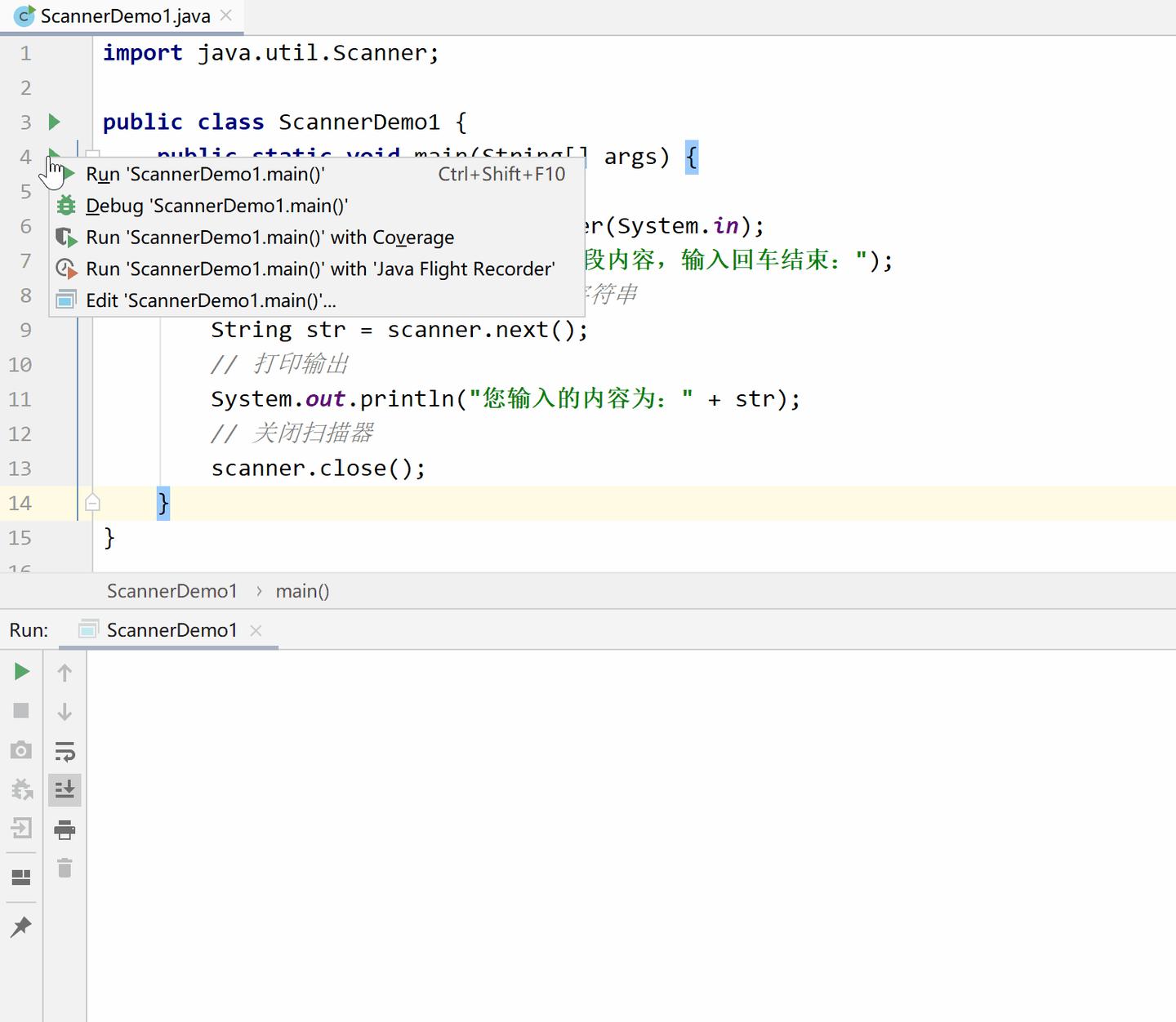Select Run 'ScannerDemo1.main()' with Coverage

coord(317,238)
